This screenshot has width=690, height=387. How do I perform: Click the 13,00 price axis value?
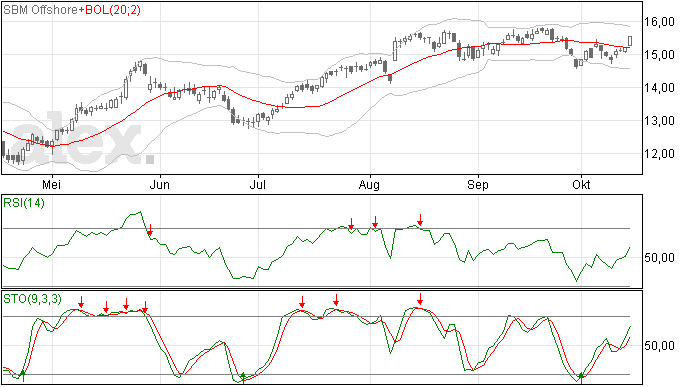coord(659,121)
